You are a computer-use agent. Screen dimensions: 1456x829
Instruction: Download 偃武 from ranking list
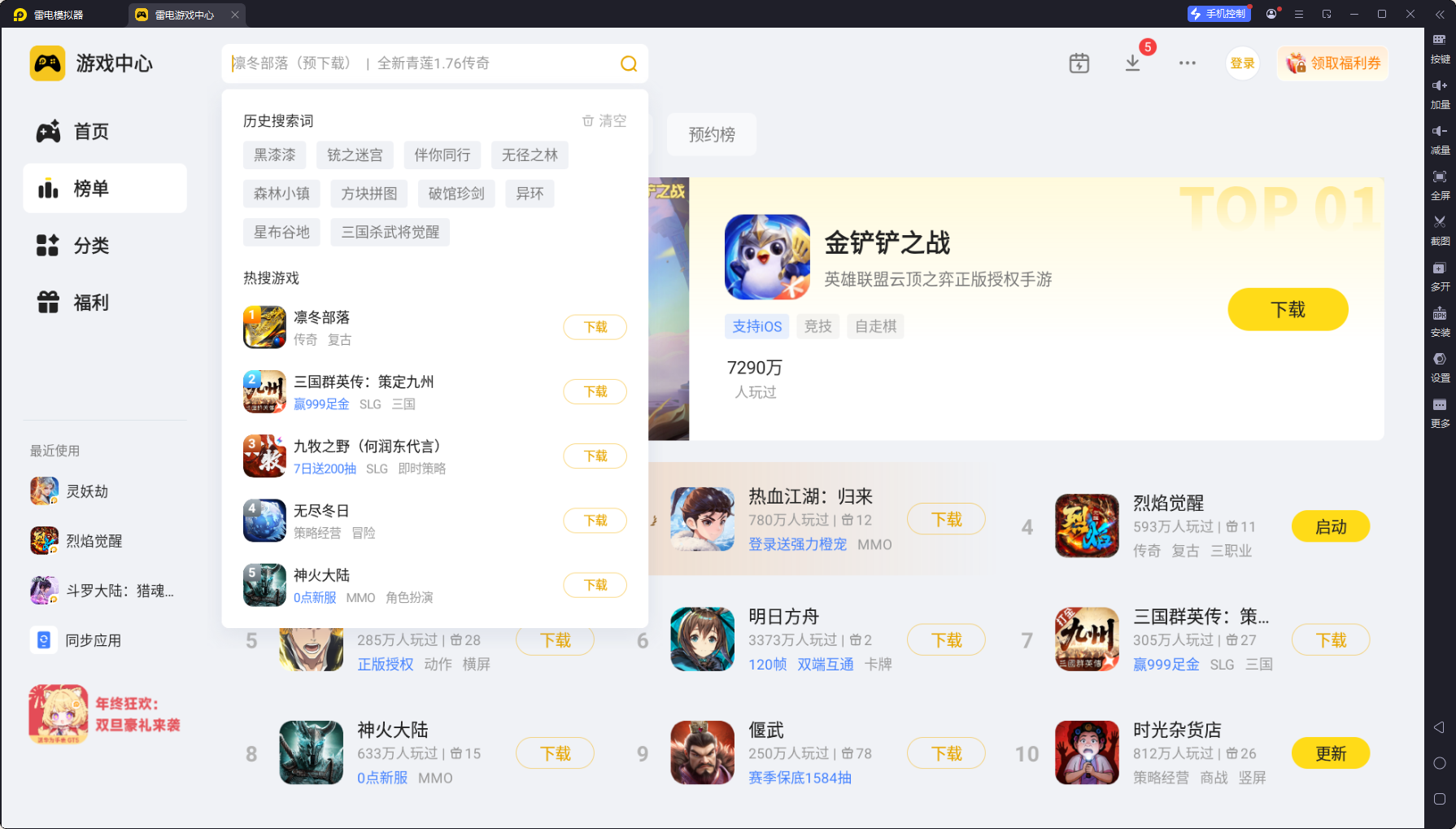click(946, 753)
